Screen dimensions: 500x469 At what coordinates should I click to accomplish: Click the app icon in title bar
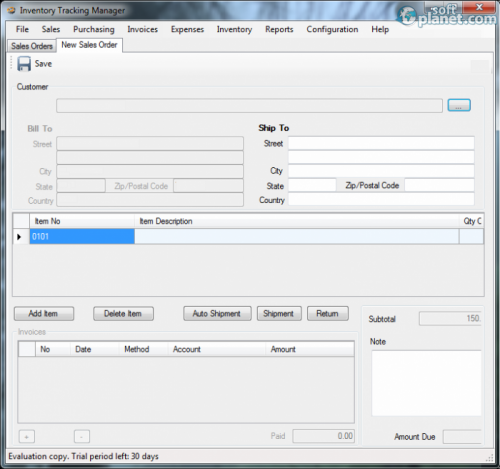click(x=12, y=10)
